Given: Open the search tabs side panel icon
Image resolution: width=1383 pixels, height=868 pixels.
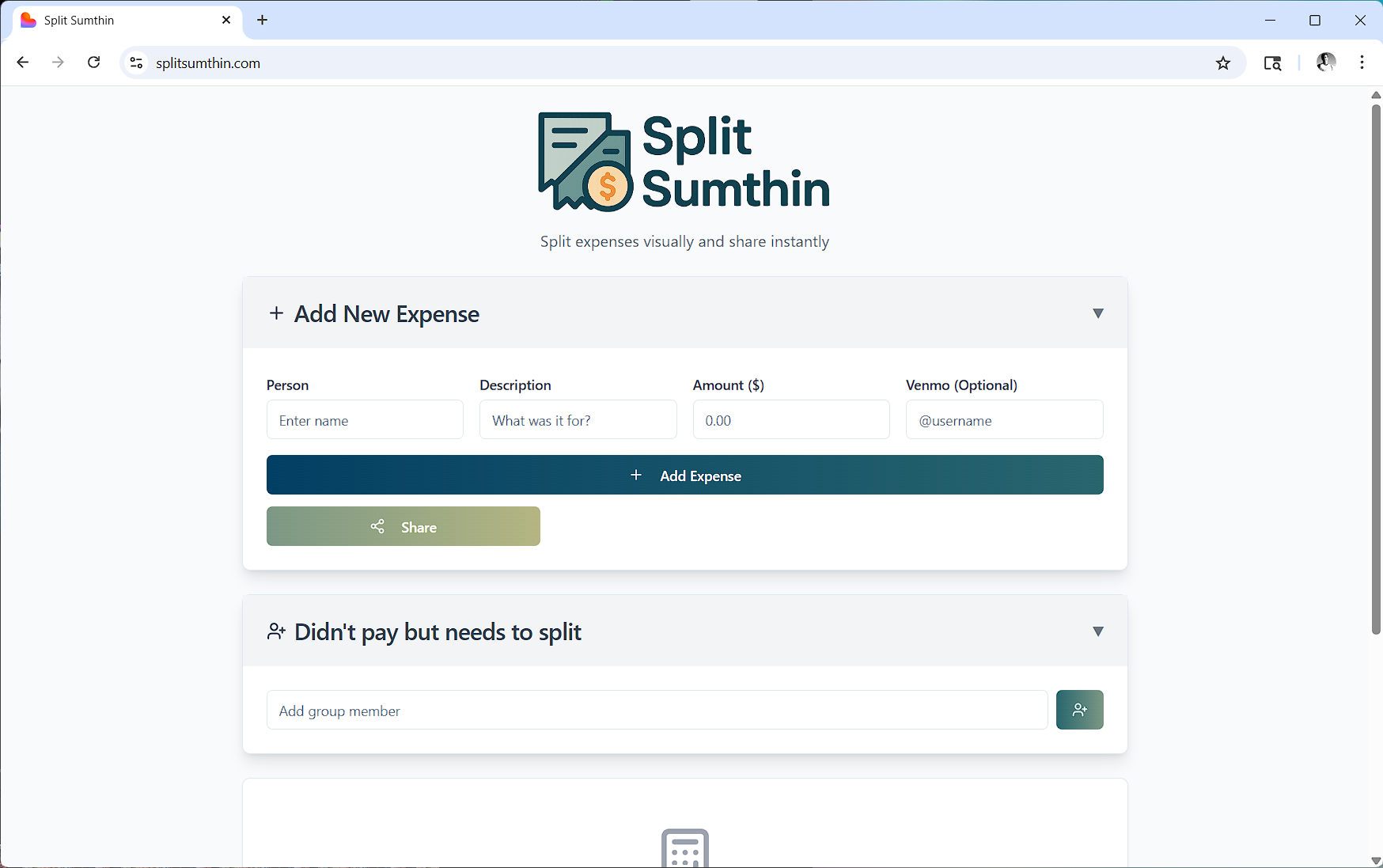Looking at the screenshot, I should (1272, 63).
